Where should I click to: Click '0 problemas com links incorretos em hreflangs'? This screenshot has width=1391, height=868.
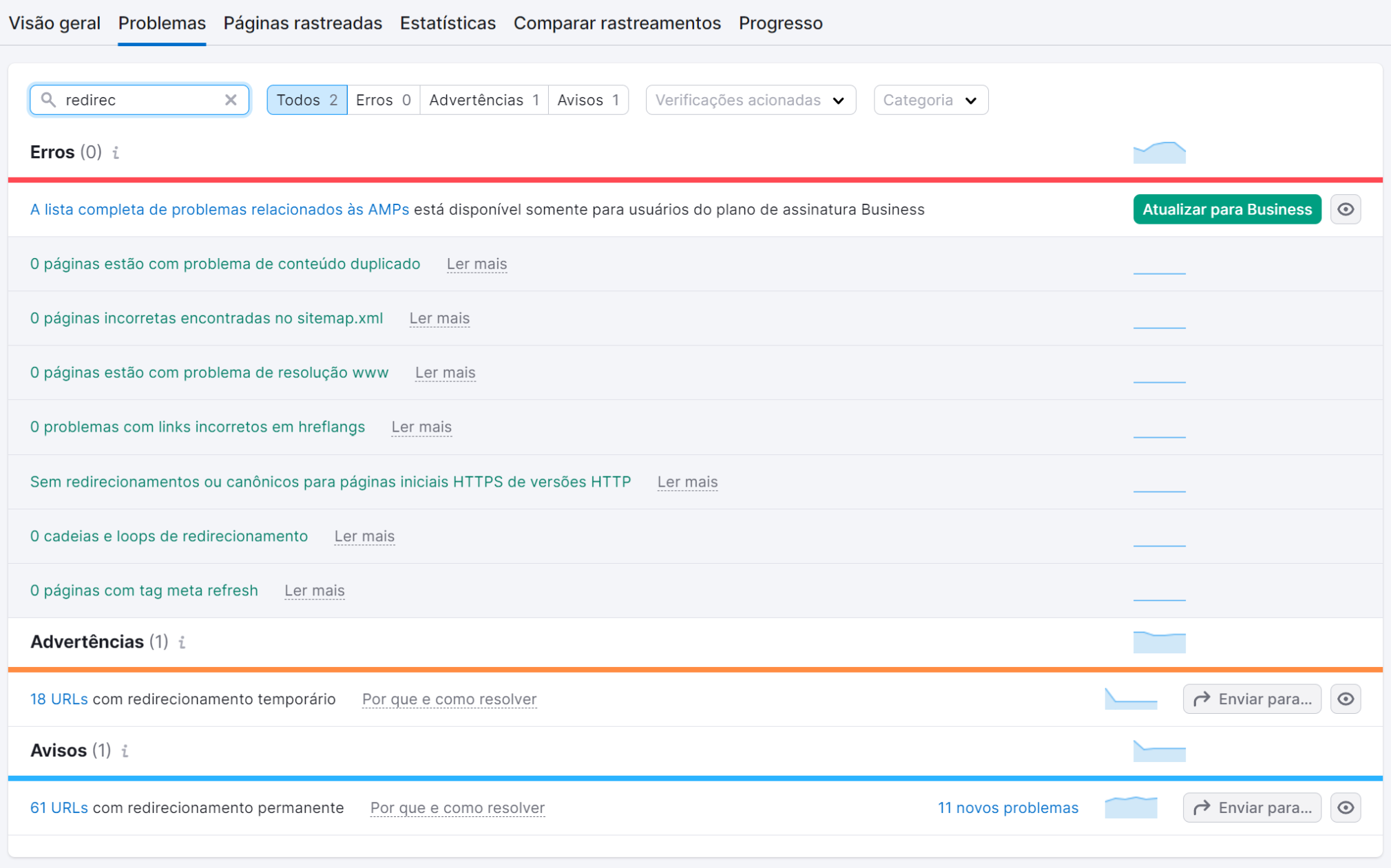point(198,427)
